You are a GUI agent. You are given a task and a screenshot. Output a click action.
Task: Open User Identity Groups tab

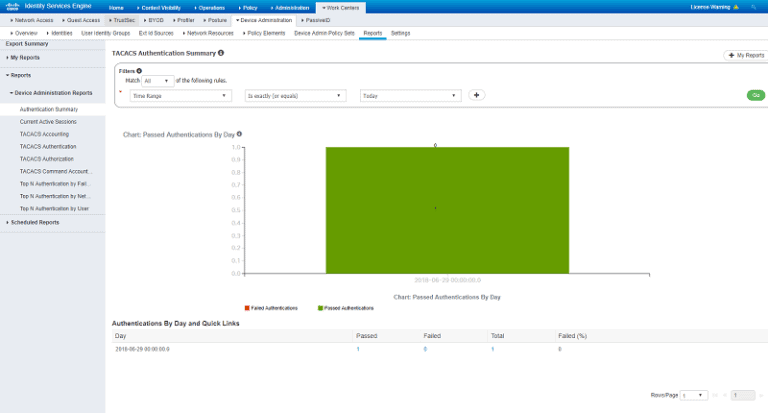click(106, 33)
